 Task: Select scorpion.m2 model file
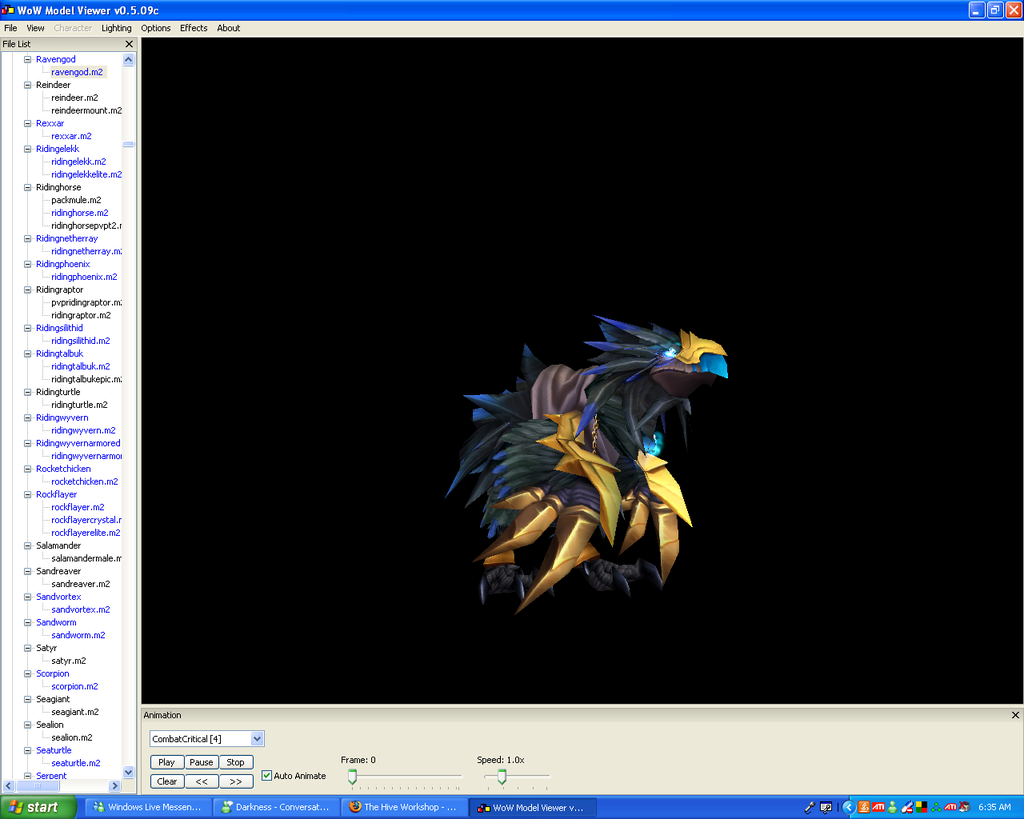pyautogui.click(x=74, y=686)
